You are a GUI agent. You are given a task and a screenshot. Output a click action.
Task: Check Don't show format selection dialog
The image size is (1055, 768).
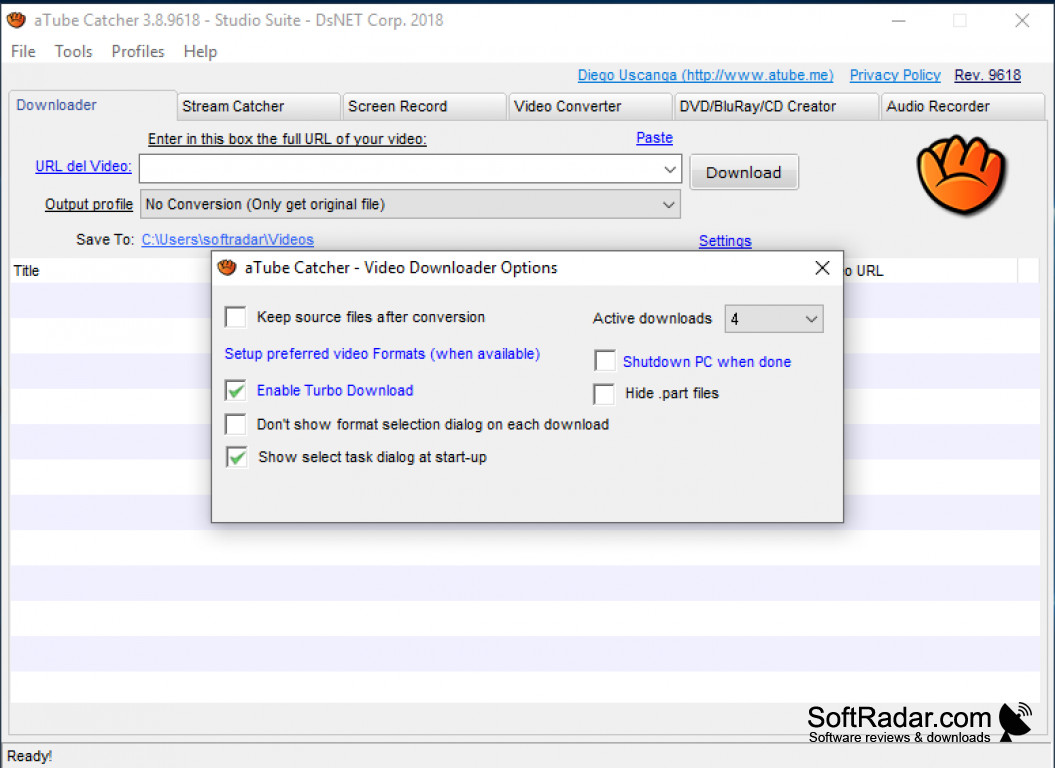click(x=235, y=424)
